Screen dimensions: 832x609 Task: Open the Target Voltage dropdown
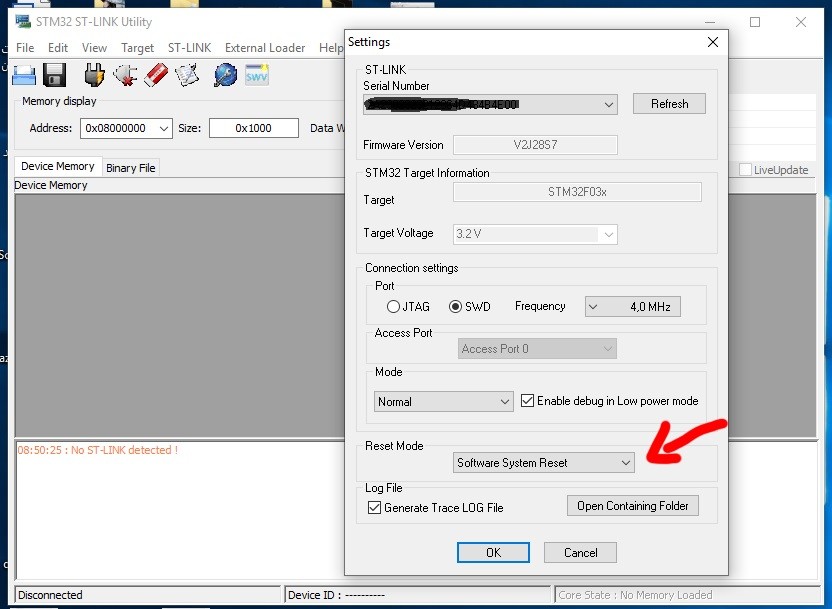click(x=535, y=234)
